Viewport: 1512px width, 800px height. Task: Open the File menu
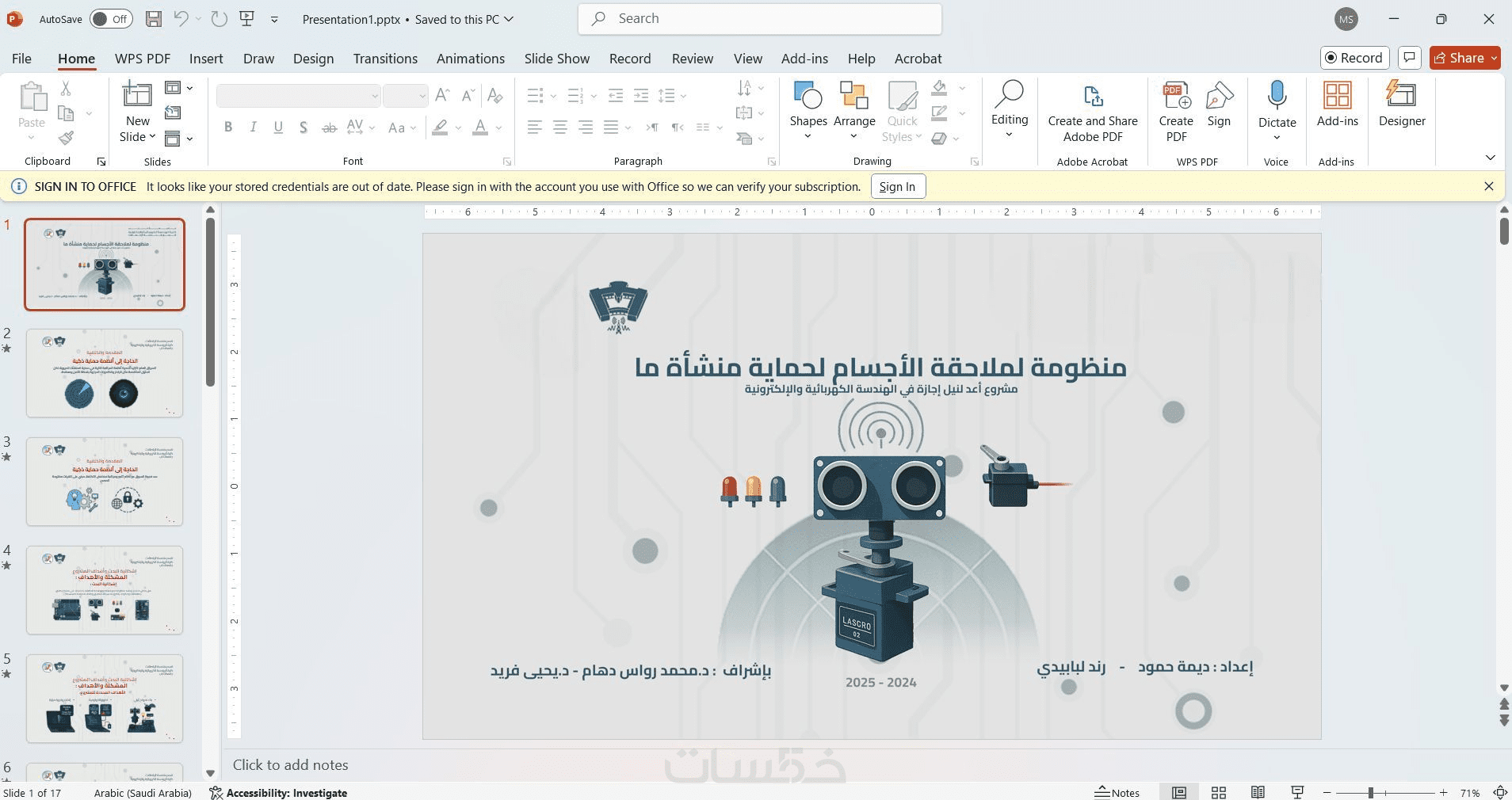click(x=22, y=59)
